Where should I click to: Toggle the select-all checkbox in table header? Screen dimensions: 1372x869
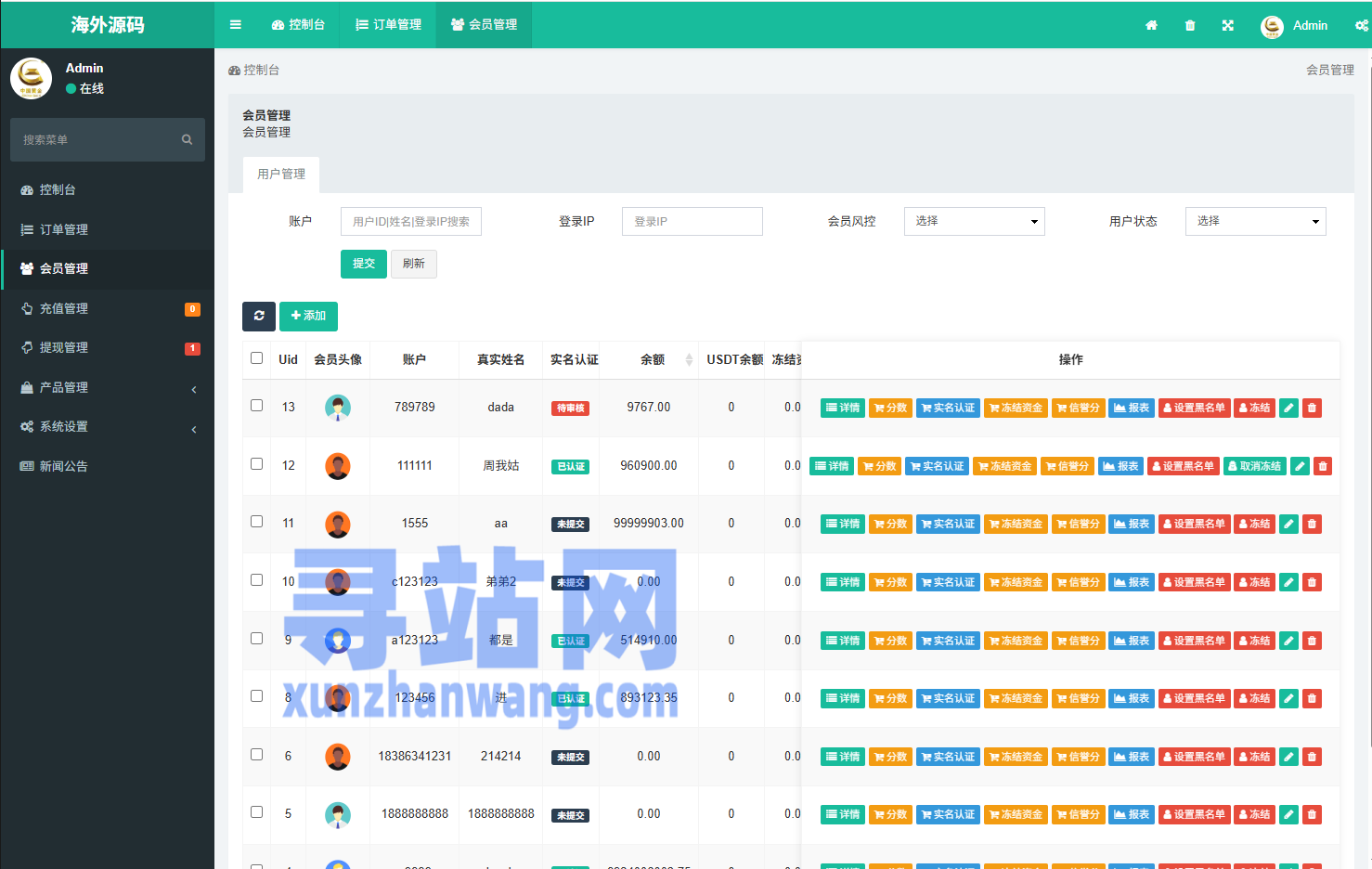click(x=257, y=358)
